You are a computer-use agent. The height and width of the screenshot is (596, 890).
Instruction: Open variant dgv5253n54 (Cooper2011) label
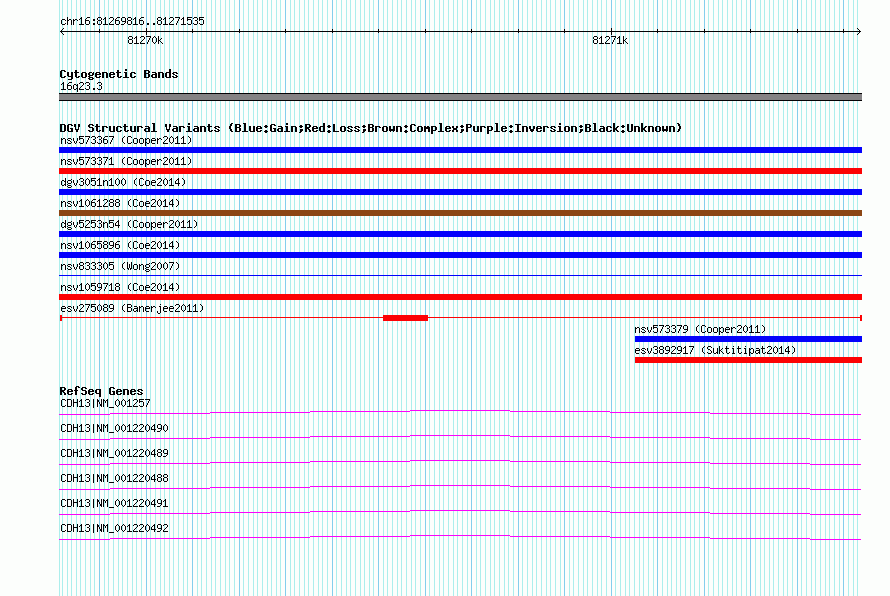(x=129, y=224)
